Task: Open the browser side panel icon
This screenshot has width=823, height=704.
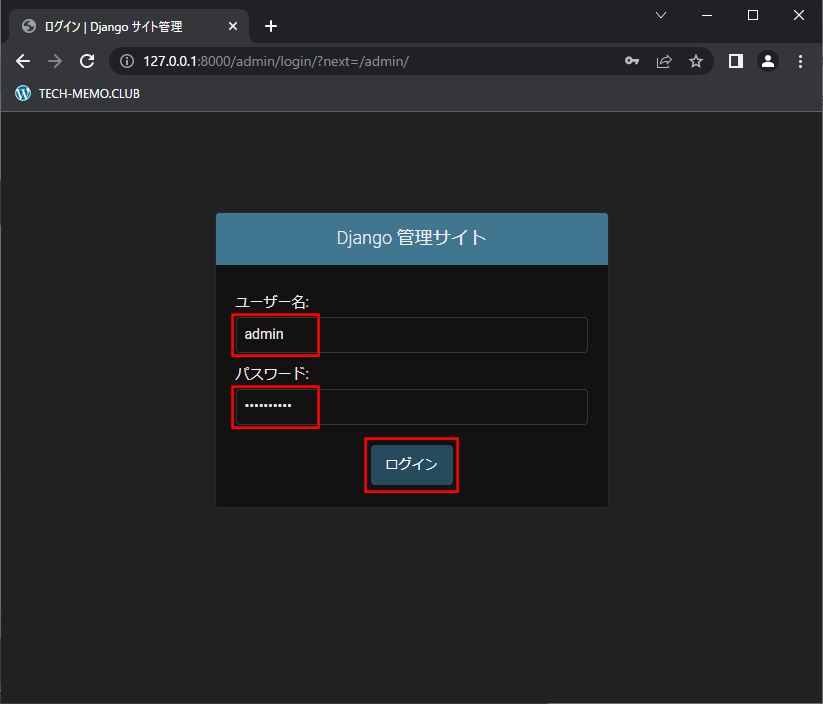Action: (736, 61)
